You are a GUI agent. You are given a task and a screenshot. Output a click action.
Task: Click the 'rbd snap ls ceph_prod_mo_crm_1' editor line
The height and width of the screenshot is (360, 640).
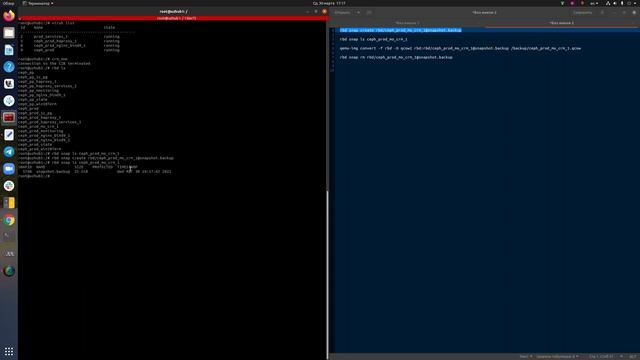click(373, 39)
